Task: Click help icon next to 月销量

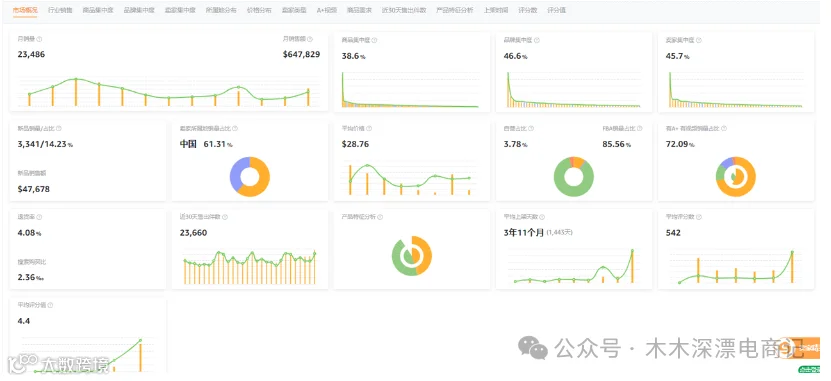Action: pos(40,39)
